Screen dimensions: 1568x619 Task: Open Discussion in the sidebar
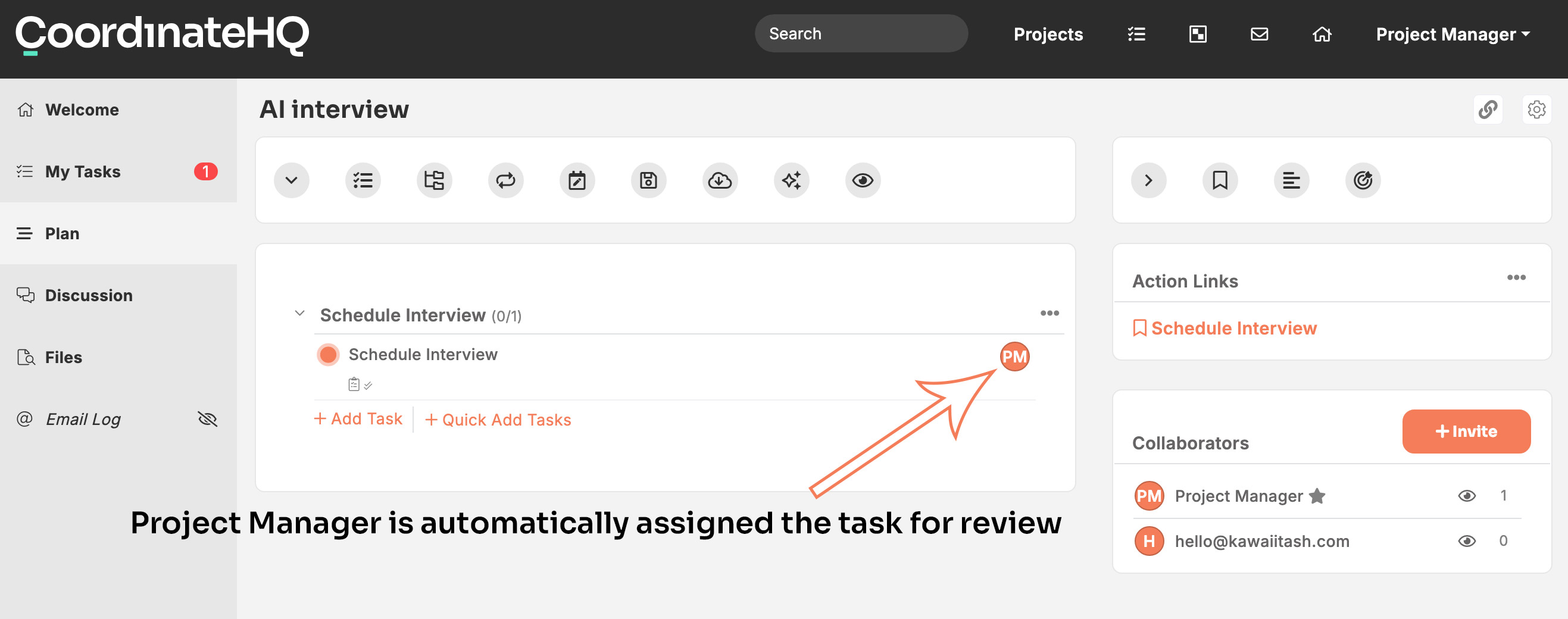(118, 295)
